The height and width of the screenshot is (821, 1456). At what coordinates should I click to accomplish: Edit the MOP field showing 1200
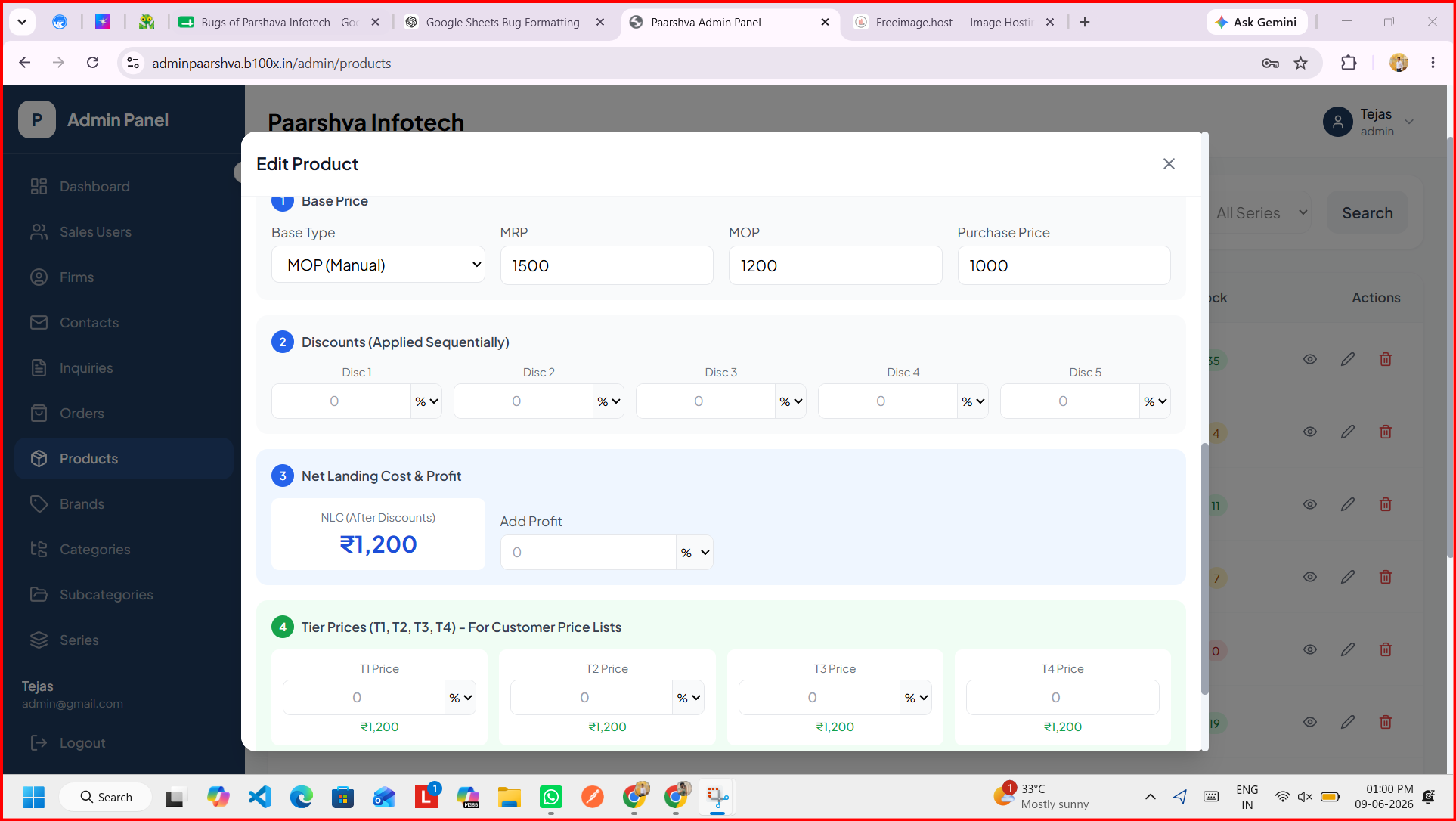pyautogui.click(x=835, y=265)
